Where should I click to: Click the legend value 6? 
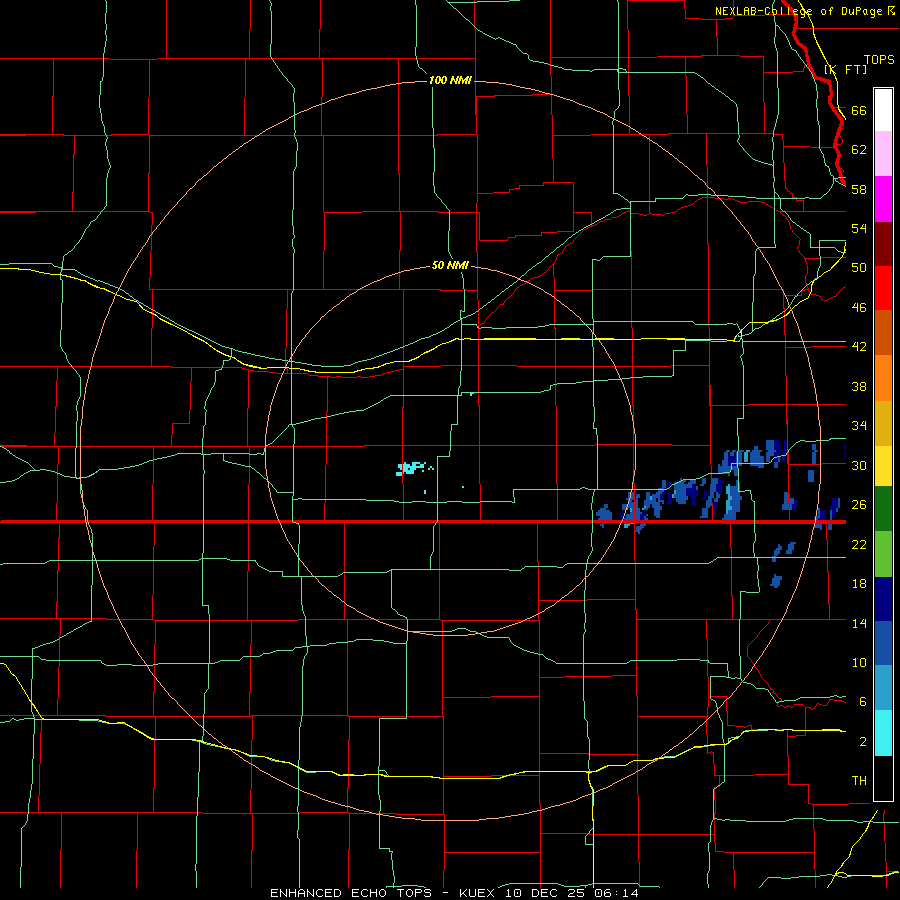point(863,701)
